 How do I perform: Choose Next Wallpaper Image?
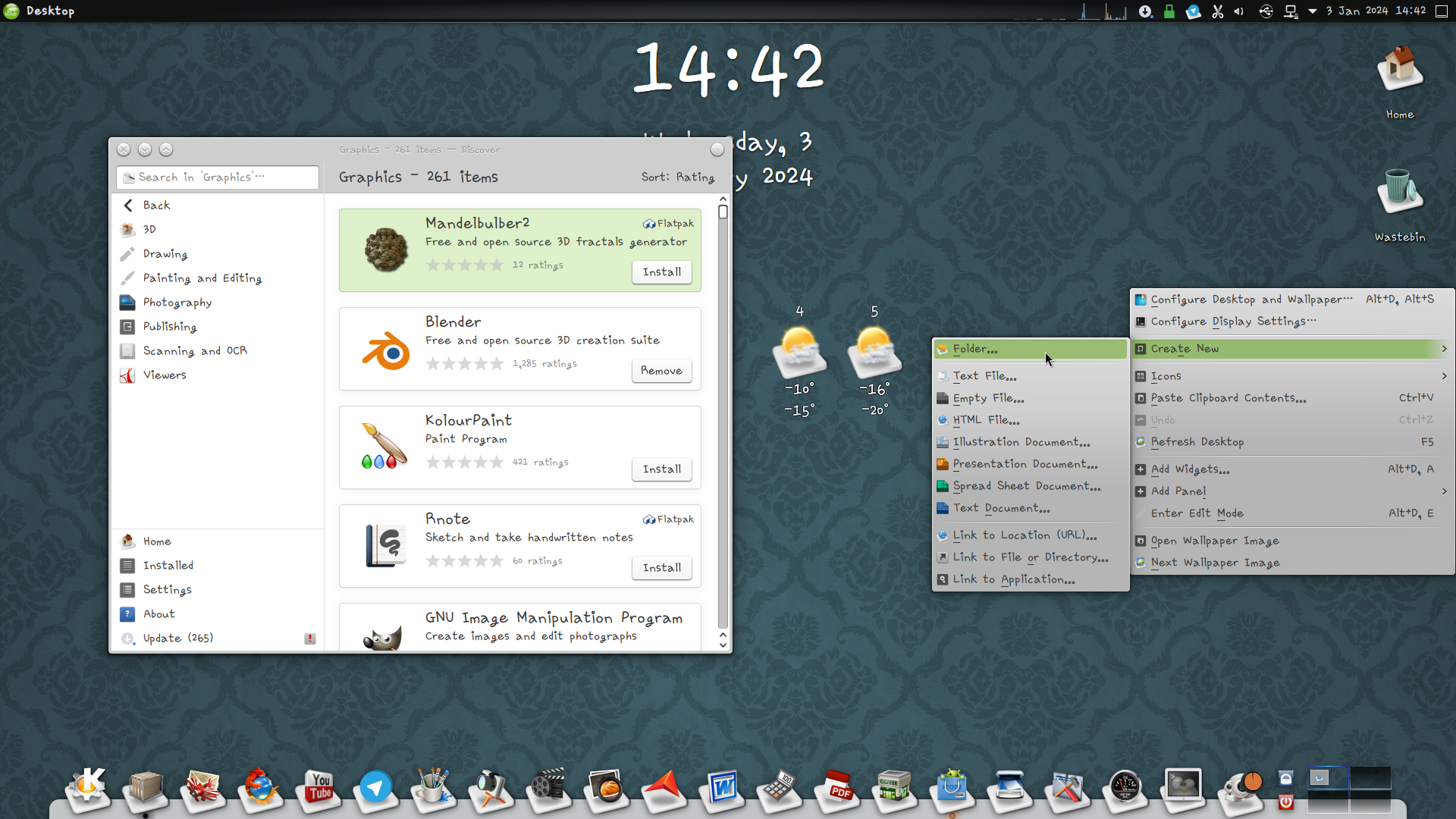tap(1292, 563)
